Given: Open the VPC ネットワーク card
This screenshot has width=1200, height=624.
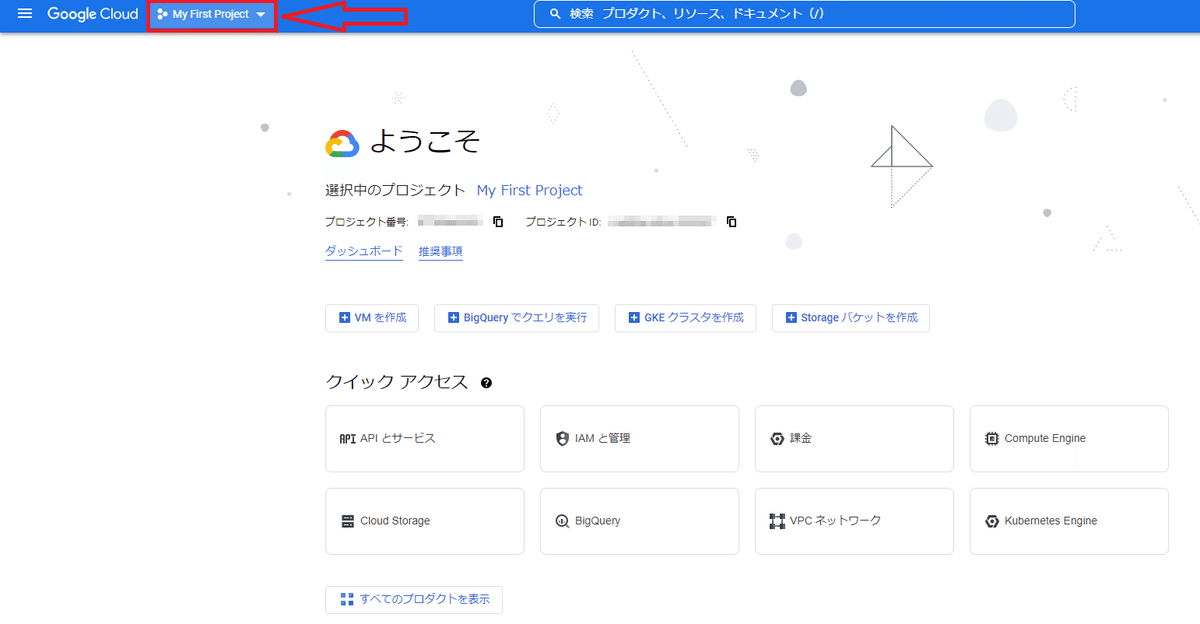Looking at the screenshot, I should pyautogui.click(x=855, y=521).
